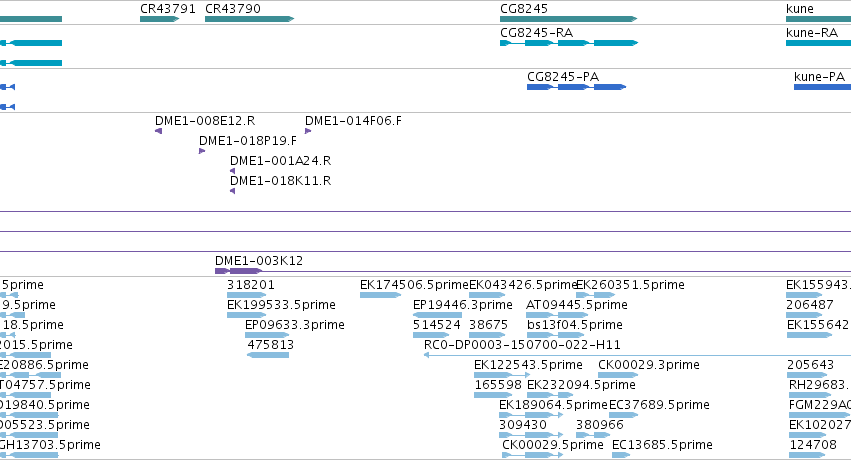Click the DME1-008E12.R feature label
Image resolution: width=851 pixels, height=460 pixels.
(205, 121)
